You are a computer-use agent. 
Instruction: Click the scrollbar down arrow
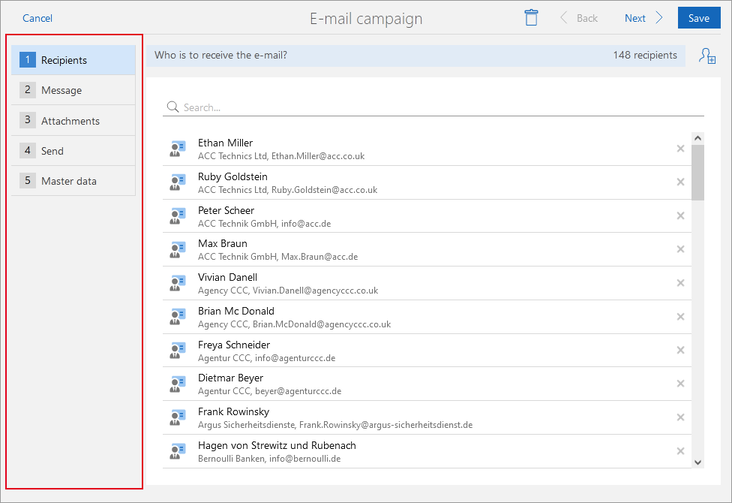click(x=697, y=462)
